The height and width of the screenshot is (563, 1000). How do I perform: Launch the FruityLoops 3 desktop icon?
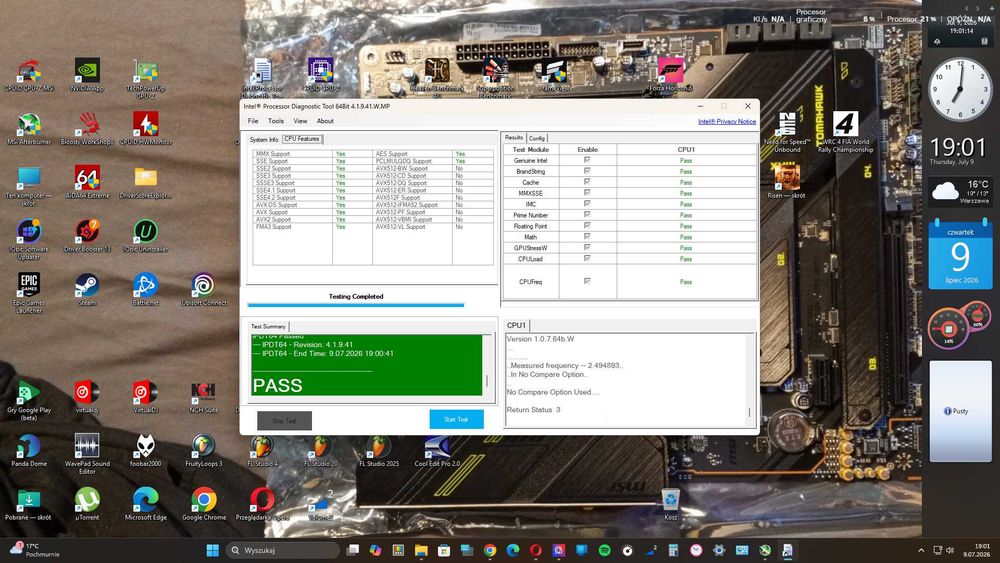click(204, 450)
